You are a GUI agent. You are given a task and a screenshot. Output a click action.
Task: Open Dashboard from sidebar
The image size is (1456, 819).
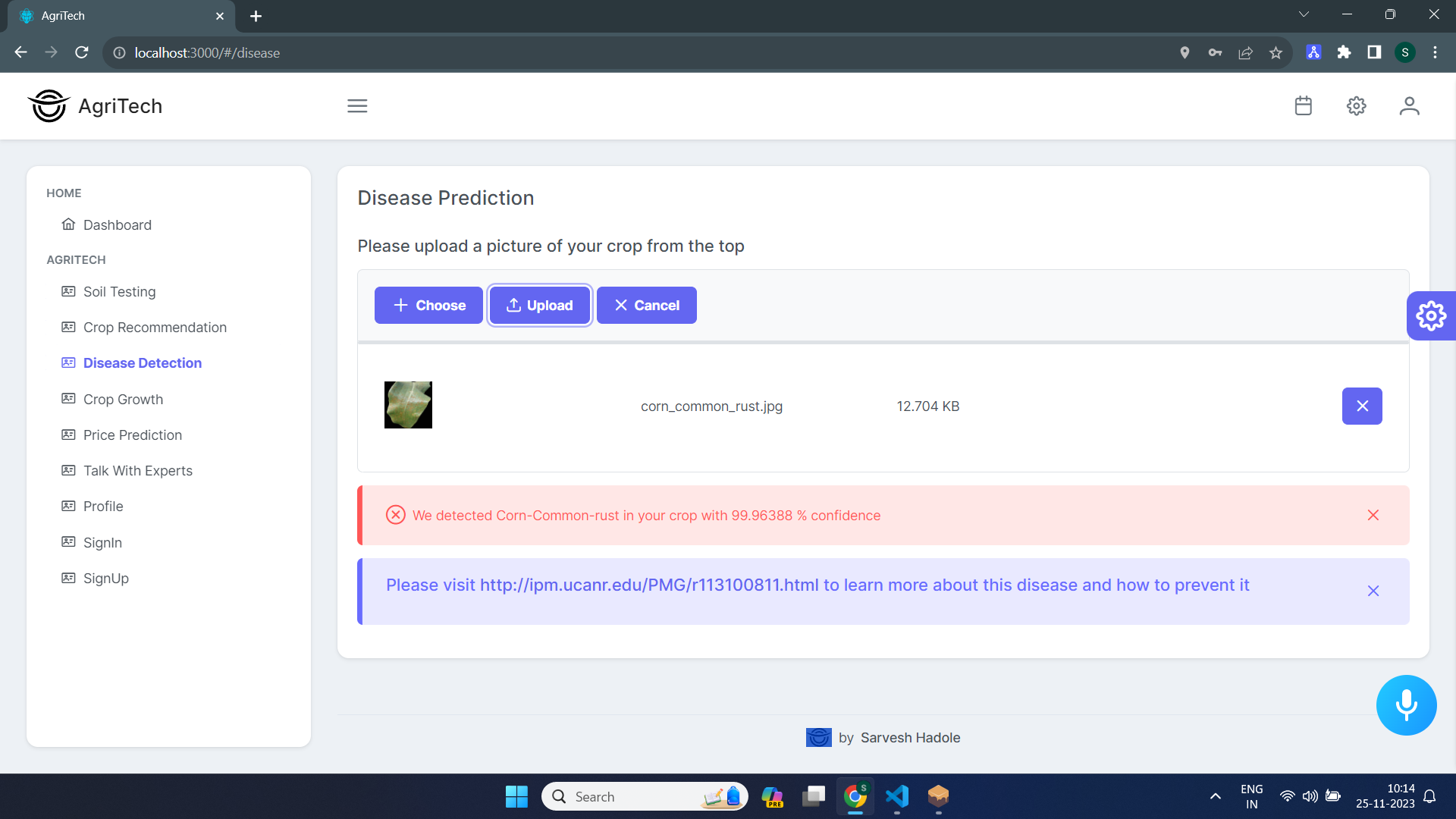(117, 225)
